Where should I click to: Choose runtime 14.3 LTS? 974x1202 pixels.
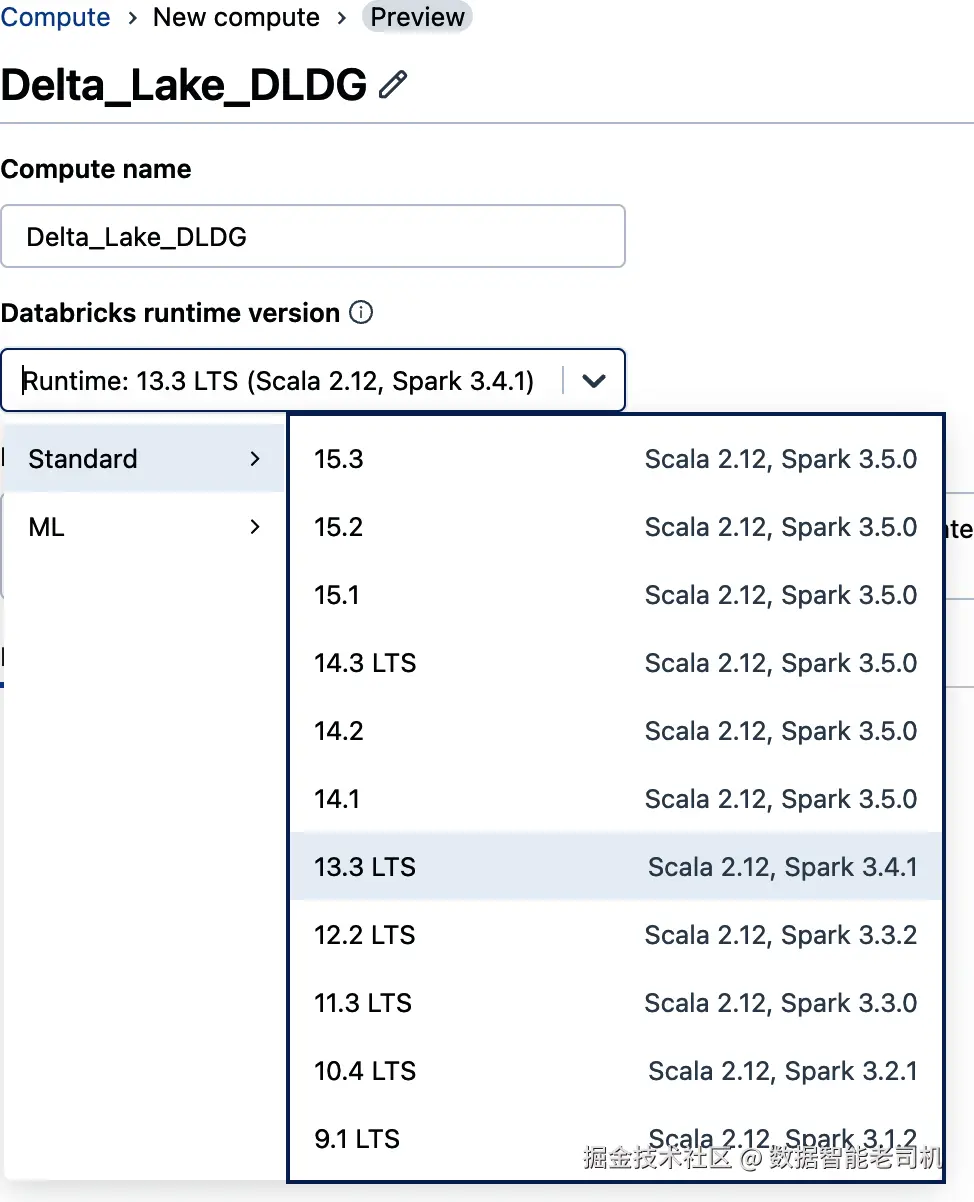tap(616, 663)
